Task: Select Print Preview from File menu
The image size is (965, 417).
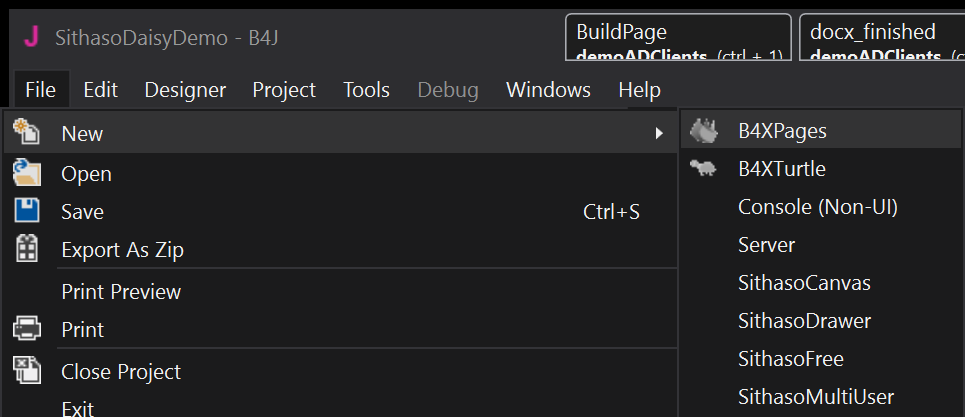Action: pyautogui.click(x=121, y=292)
